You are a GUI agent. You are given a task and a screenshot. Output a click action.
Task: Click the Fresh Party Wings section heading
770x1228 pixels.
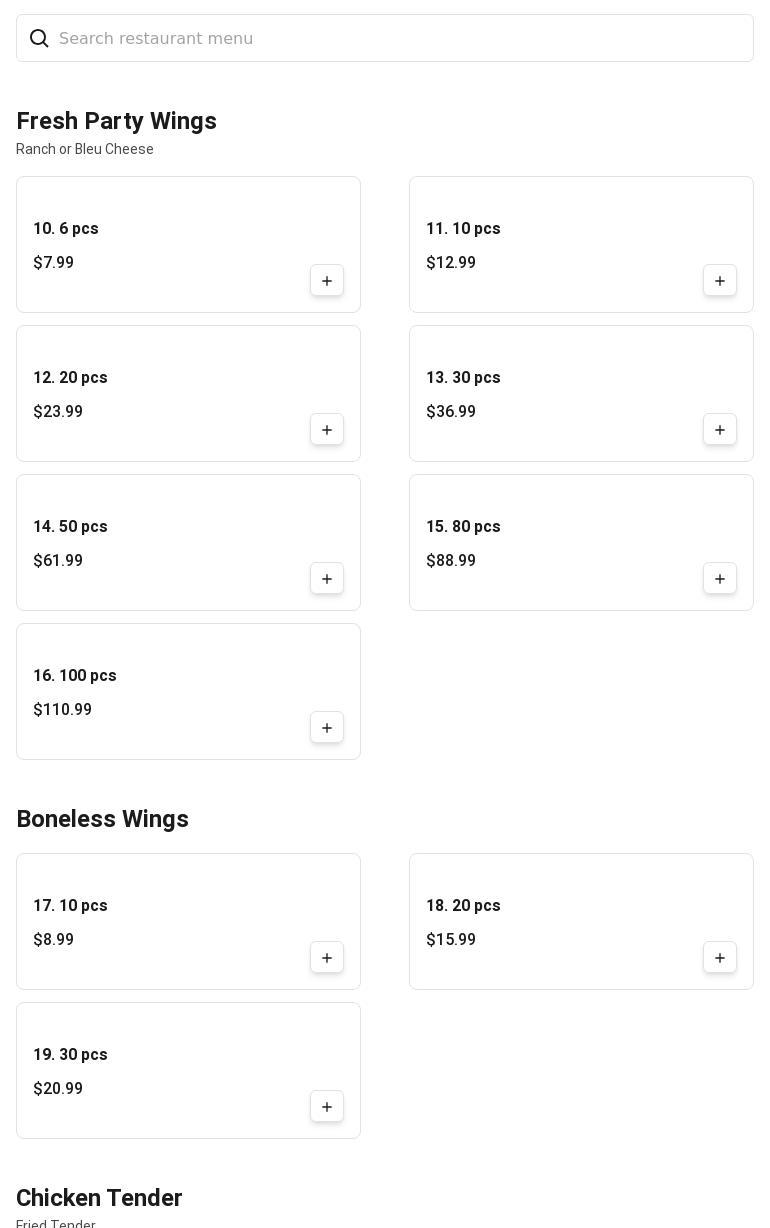pos(116,121)
